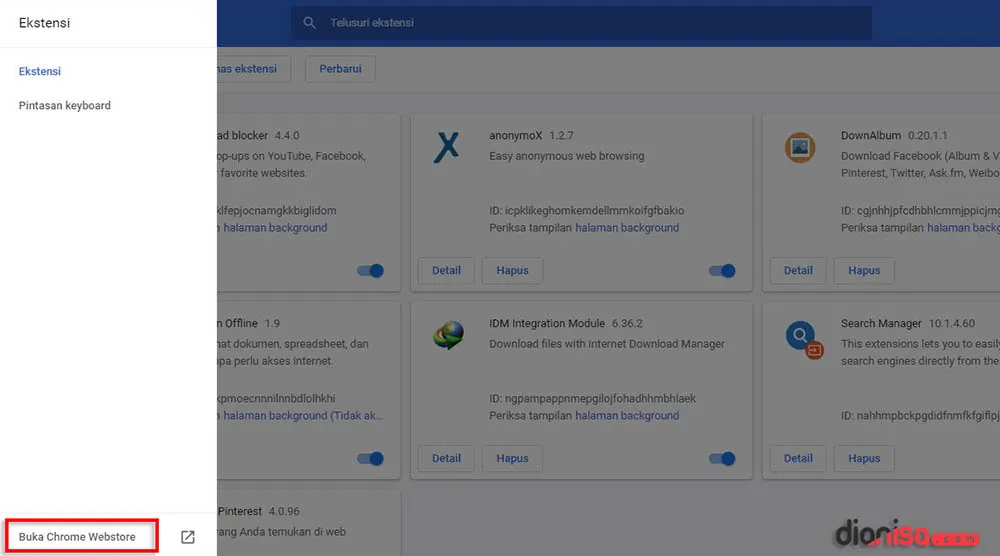Click 'Download files with Internet Download Manager' text
Viewport: 1000px width, 556px height.
click(607, 344)
